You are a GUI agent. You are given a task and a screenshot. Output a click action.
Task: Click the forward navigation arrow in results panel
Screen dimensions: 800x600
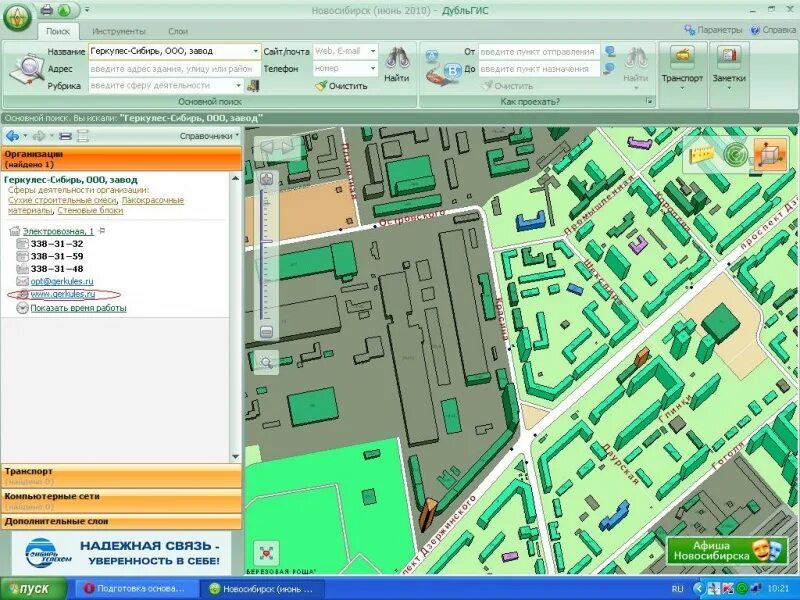click(x=39, y=136)
